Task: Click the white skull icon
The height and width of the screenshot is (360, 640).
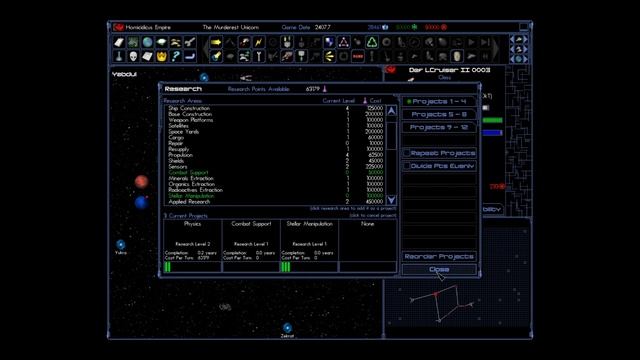Action: (x=133, y=56)
